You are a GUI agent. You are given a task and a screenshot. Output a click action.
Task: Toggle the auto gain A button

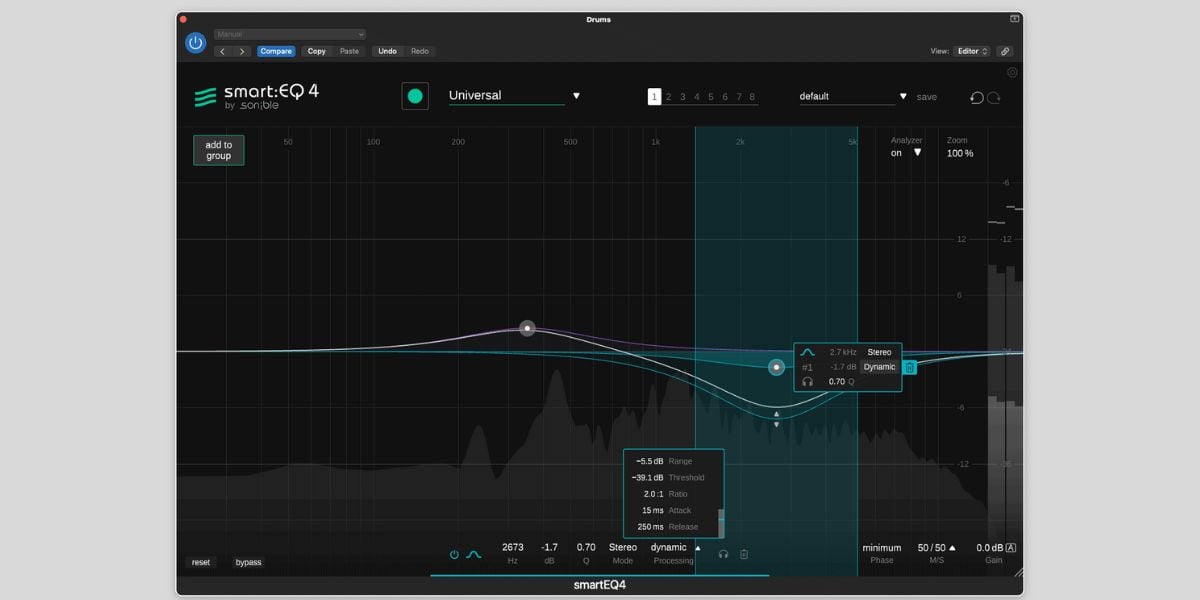(1011, 547)
